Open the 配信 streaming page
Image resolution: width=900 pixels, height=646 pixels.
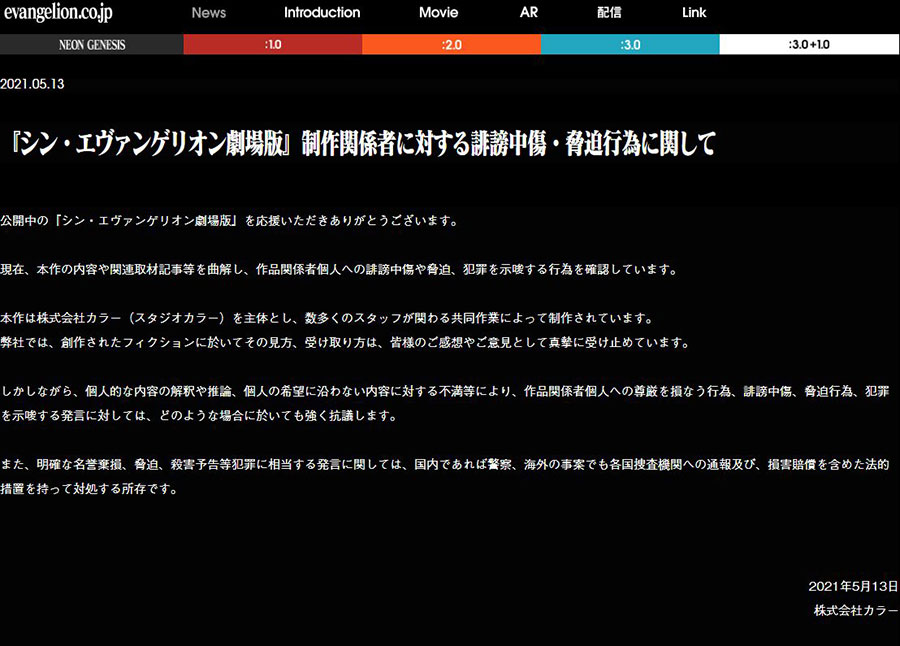[x=609, y=13]
